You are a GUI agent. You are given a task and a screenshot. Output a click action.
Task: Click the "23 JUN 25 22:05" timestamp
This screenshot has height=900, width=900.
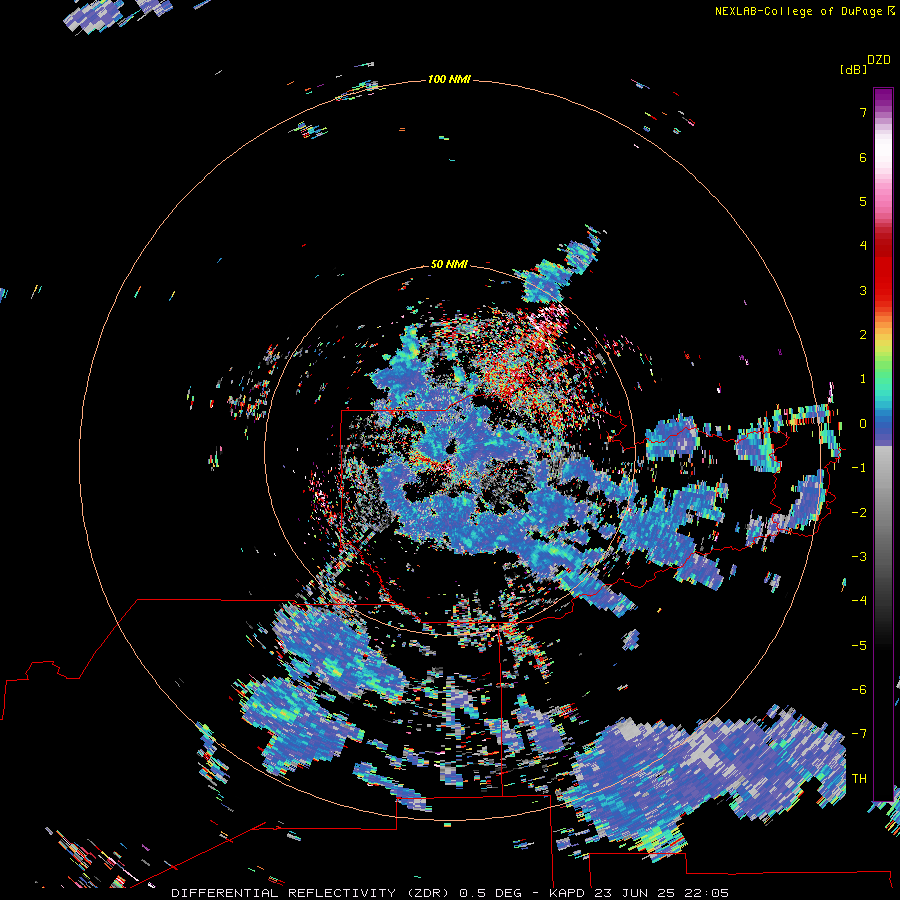pos(661,893)
